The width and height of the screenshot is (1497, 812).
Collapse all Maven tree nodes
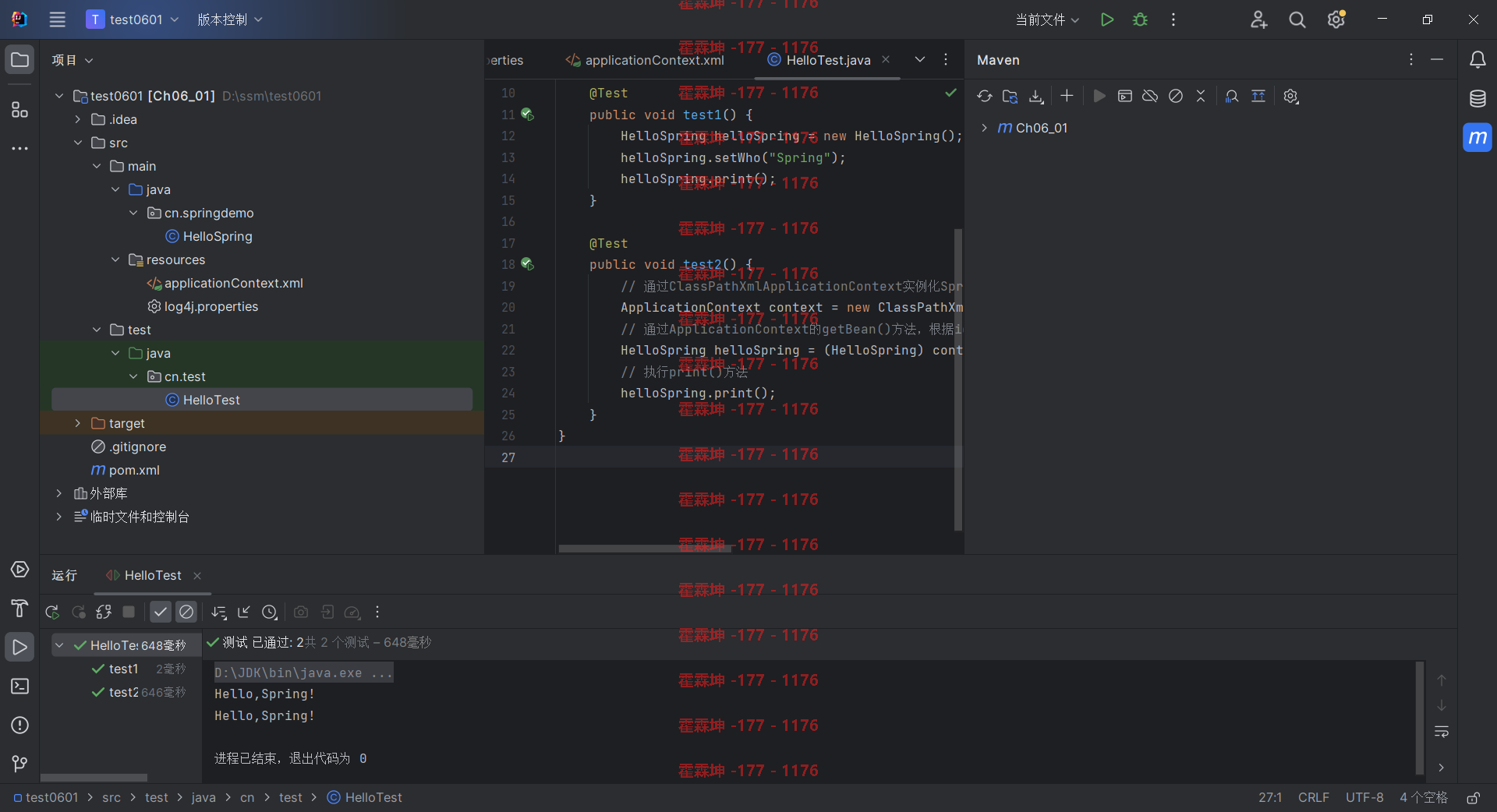[1201, 96]
